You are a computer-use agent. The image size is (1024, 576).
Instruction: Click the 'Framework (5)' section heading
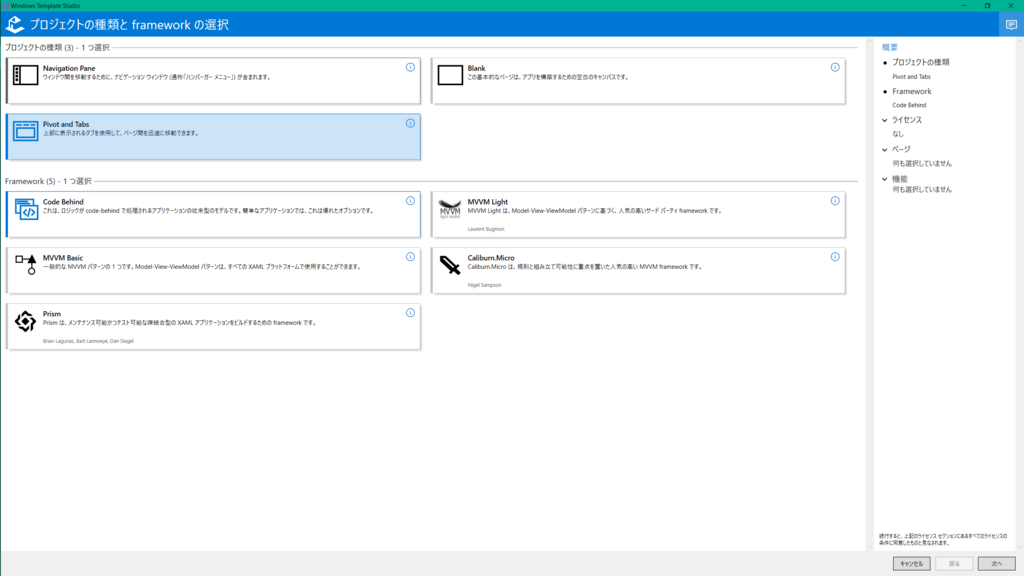(48, 181)
